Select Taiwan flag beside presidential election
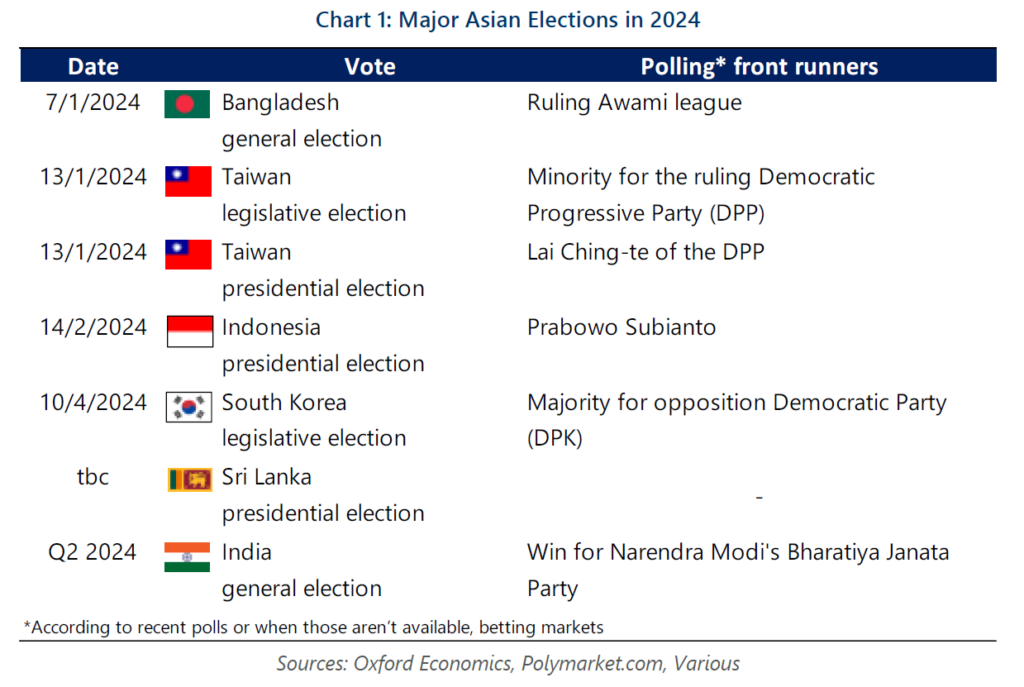 (x=188, y=255)
